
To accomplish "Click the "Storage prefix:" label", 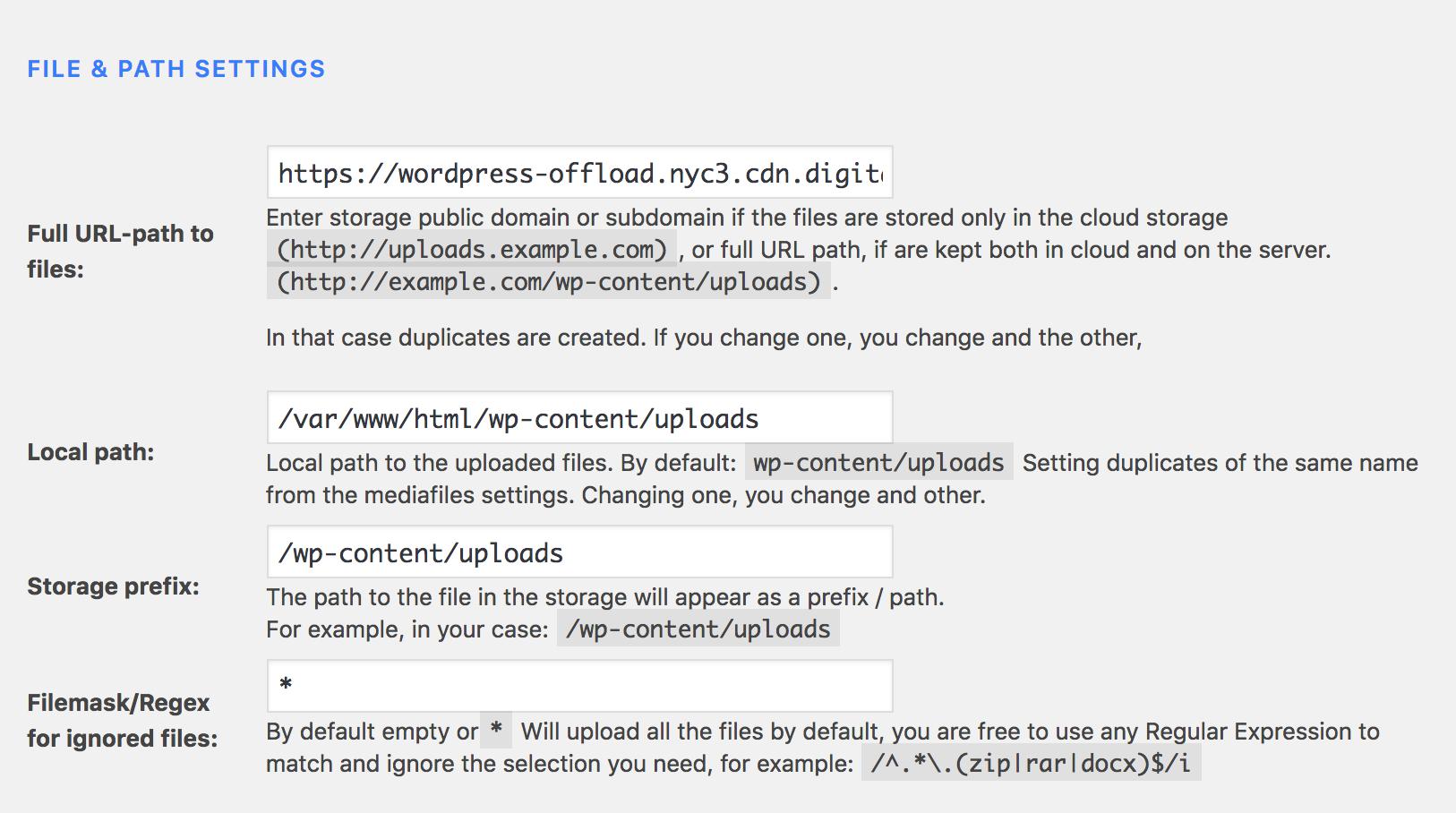I will coord(113,586).
